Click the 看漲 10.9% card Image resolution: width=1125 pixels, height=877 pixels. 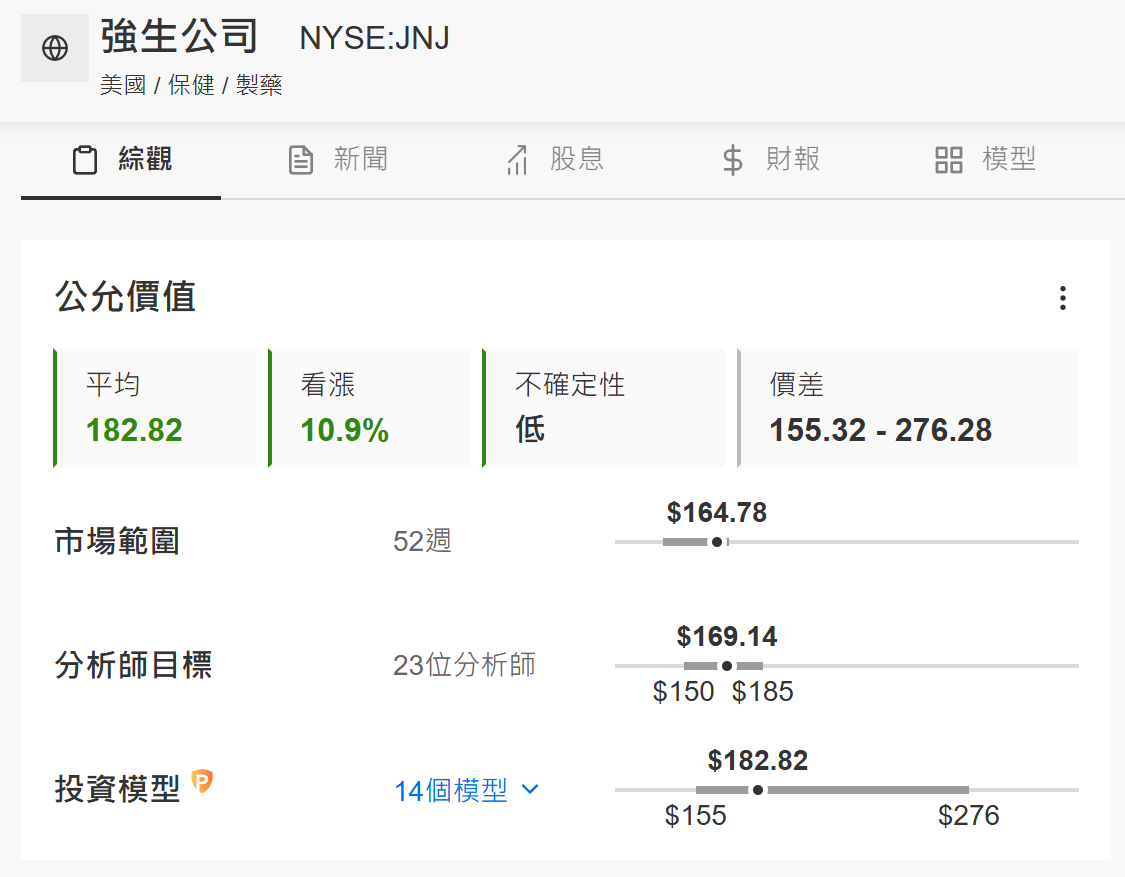pyautogui.click(x=369, y=408)
